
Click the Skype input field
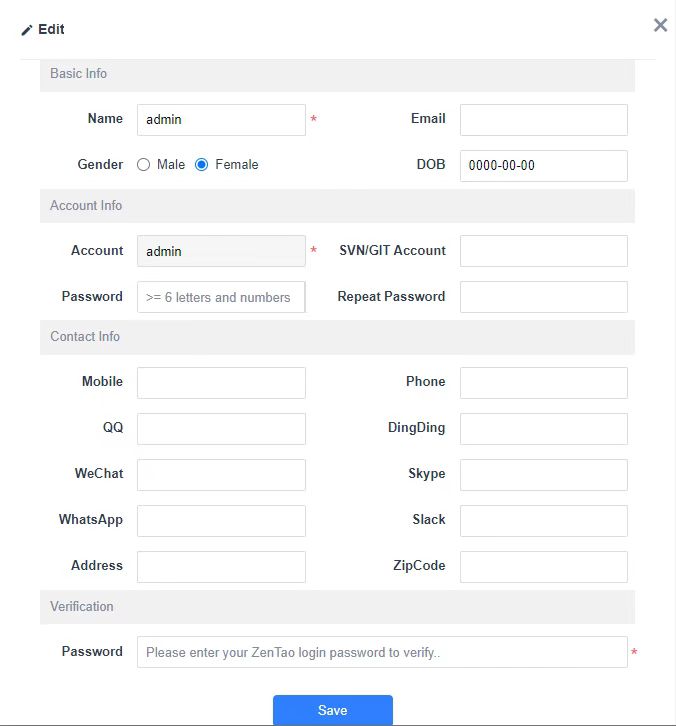click(543, 474)
